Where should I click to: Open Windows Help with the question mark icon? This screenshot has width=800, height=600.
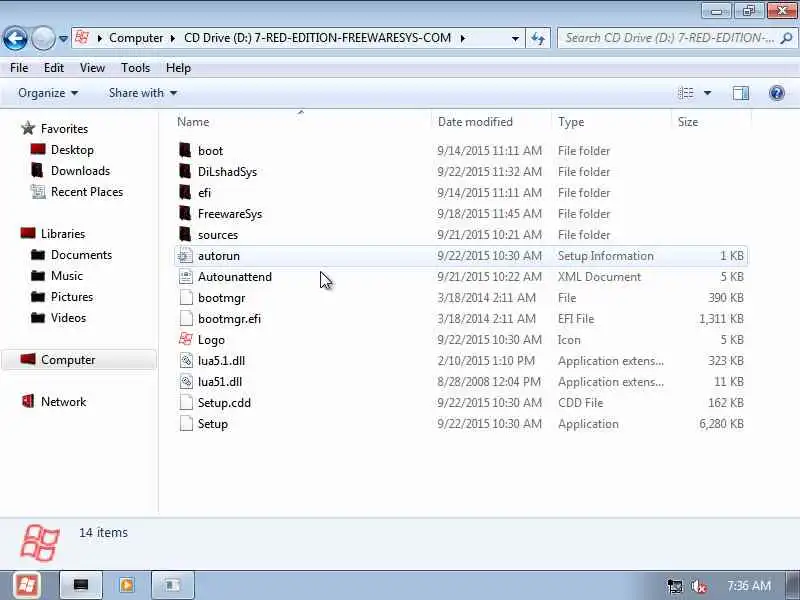coord(777,93)
